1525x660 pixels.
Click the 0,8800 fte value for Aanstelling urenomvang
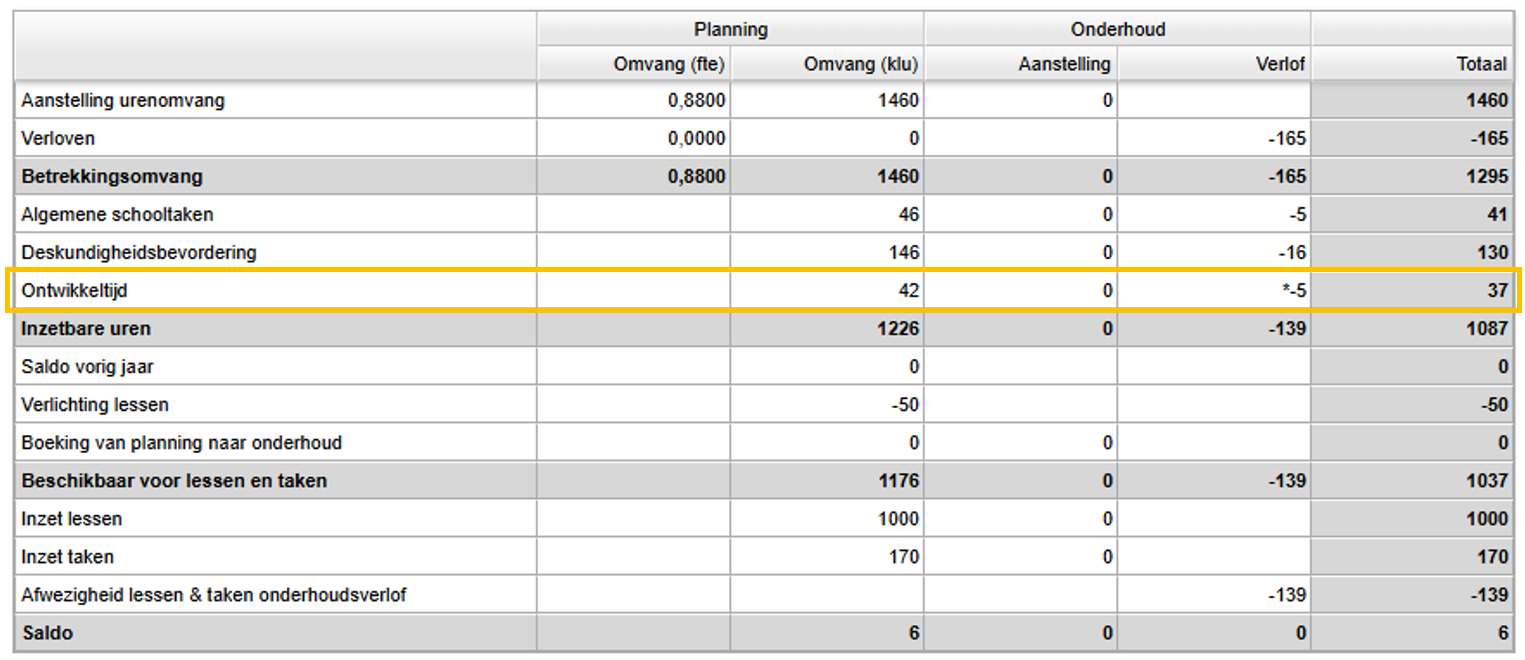[697, 100]
